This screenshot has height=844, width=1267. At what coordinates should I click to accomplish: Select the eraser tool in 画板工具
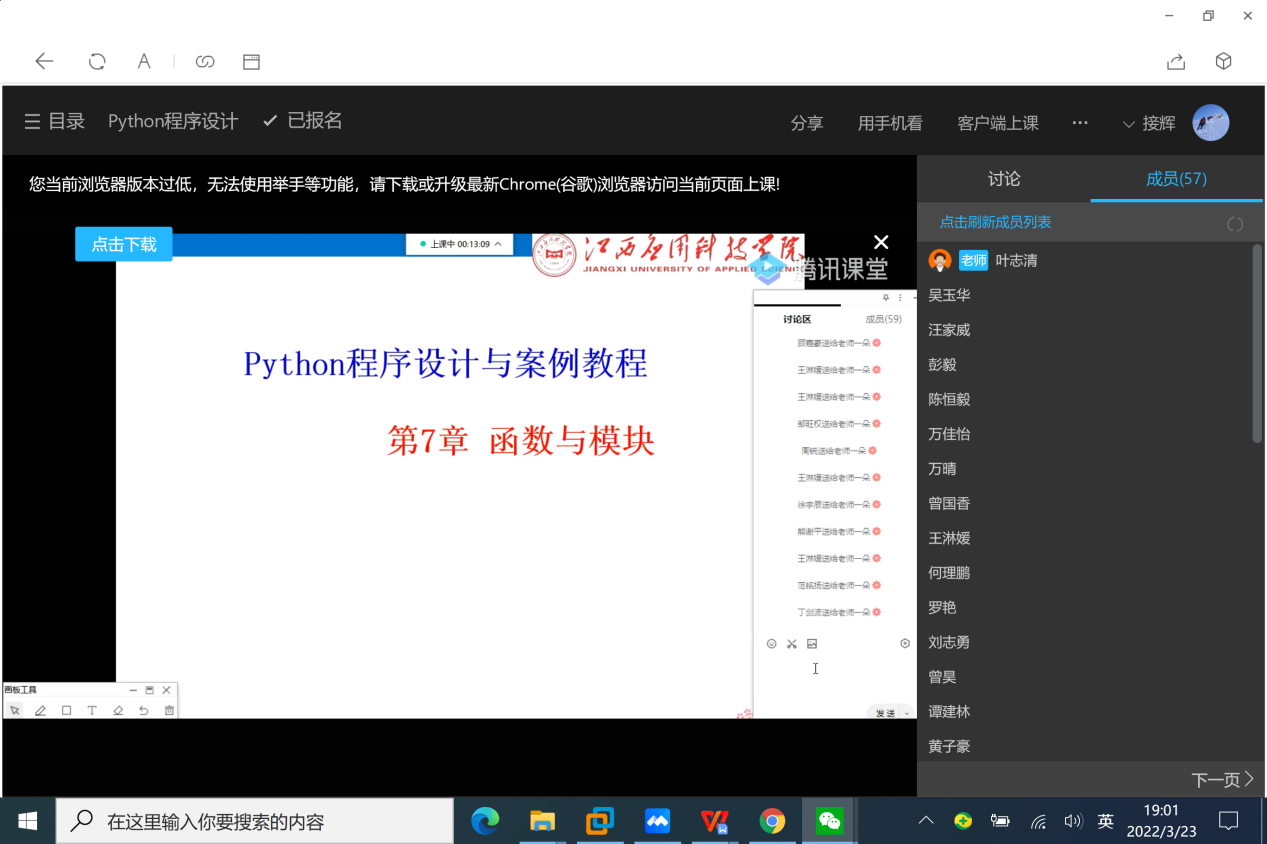(x=118, y=710)
